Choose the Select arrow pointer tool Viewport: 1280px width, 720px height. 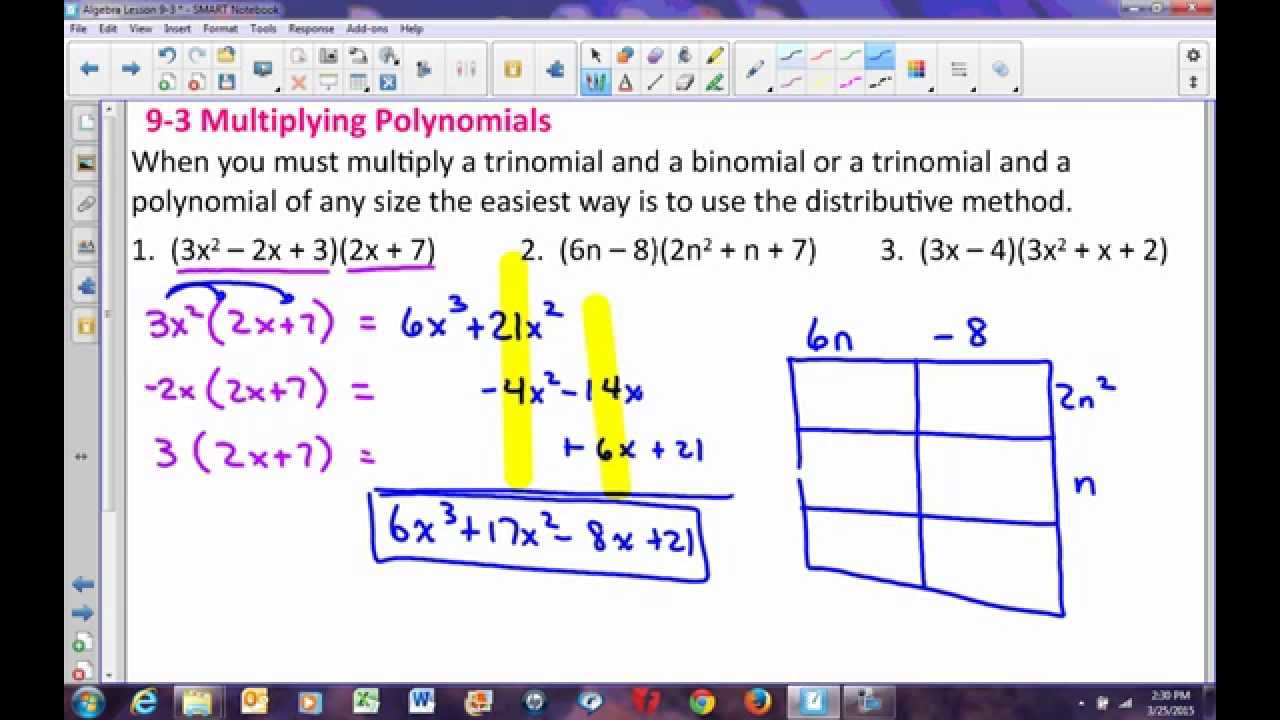(596, 56)
